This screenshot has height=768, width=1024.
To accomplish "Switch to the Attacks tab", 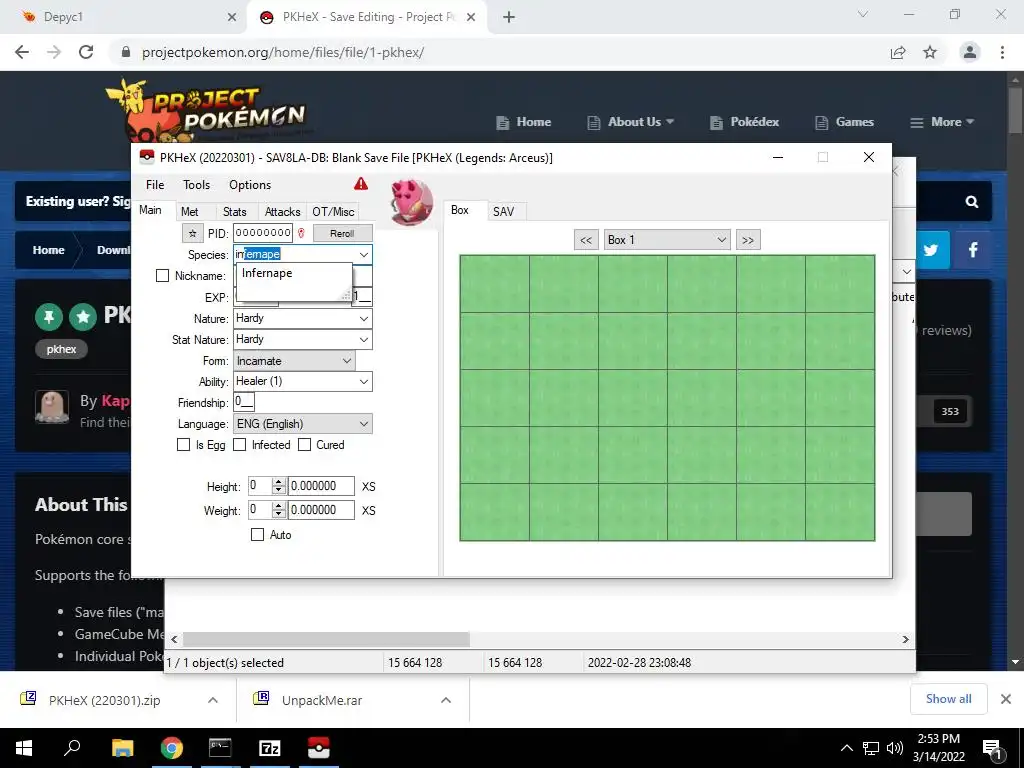I will pyautogui.click(x=282, y=212).
